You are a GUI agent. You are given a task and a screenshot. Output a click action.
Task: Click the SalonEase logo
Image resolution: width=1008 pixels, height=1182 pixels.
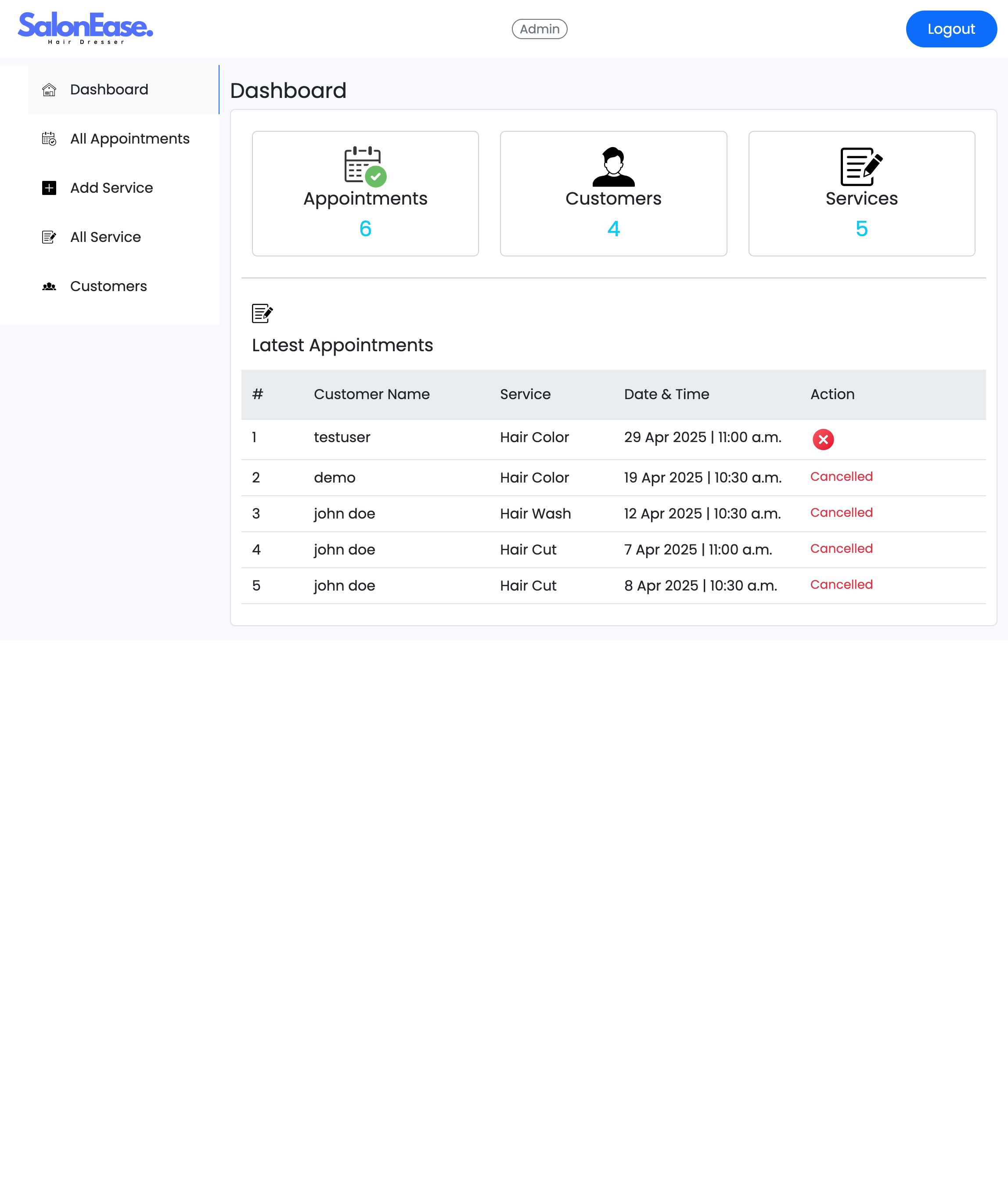coord(86,28)
